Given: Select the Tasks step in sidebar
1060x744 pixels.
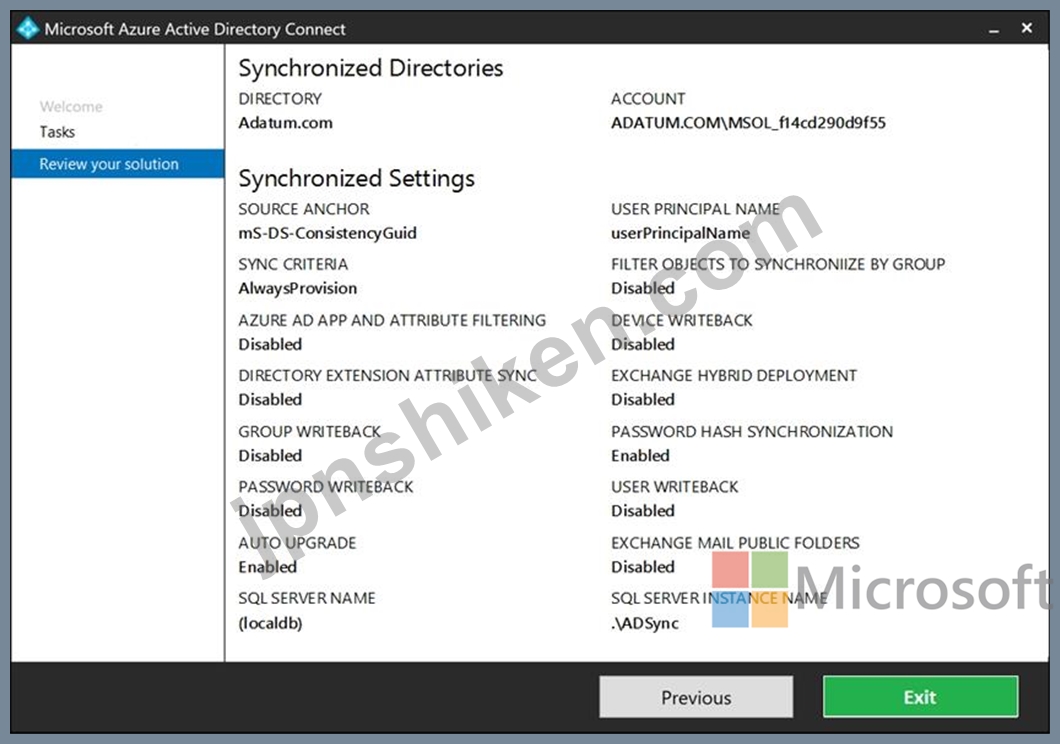Looking at the screenshot, I should (x=57, y=132).
